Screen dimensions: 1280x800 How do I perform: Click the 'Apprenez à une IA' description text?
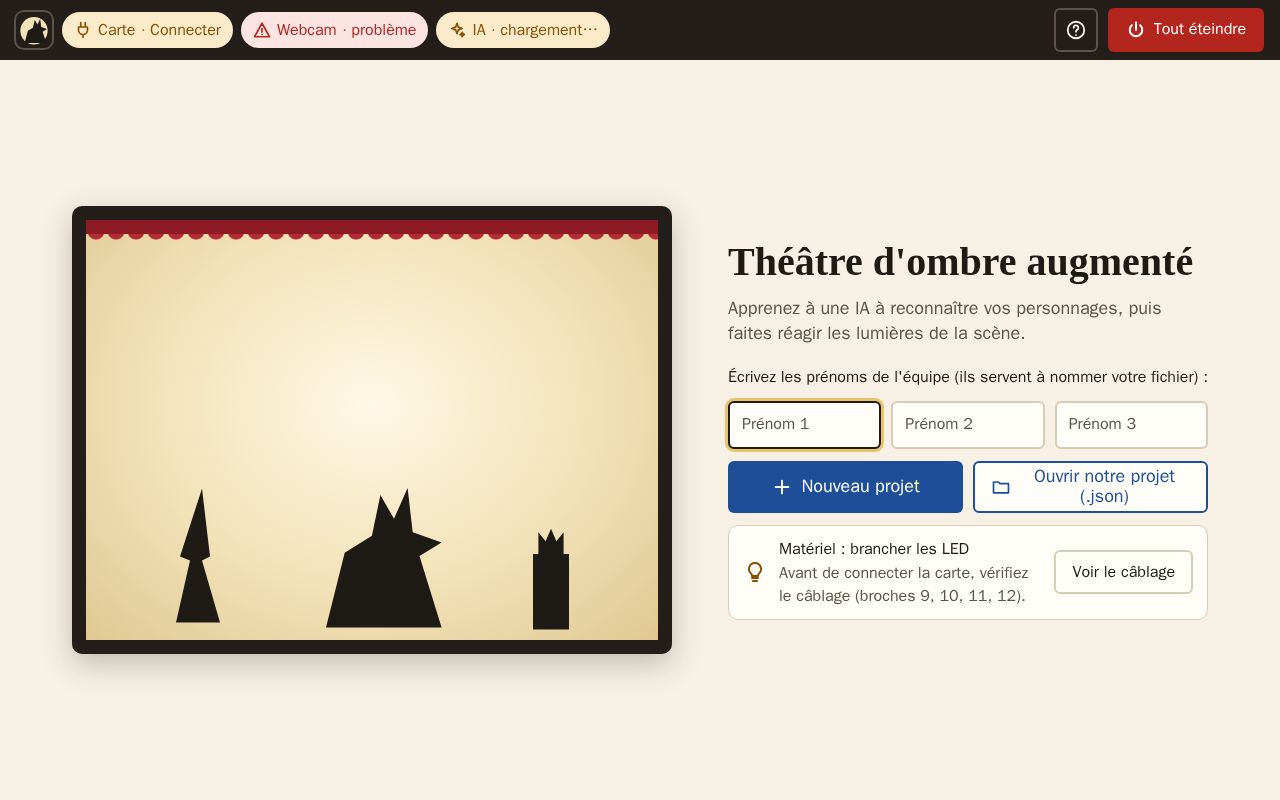point(945,321)
